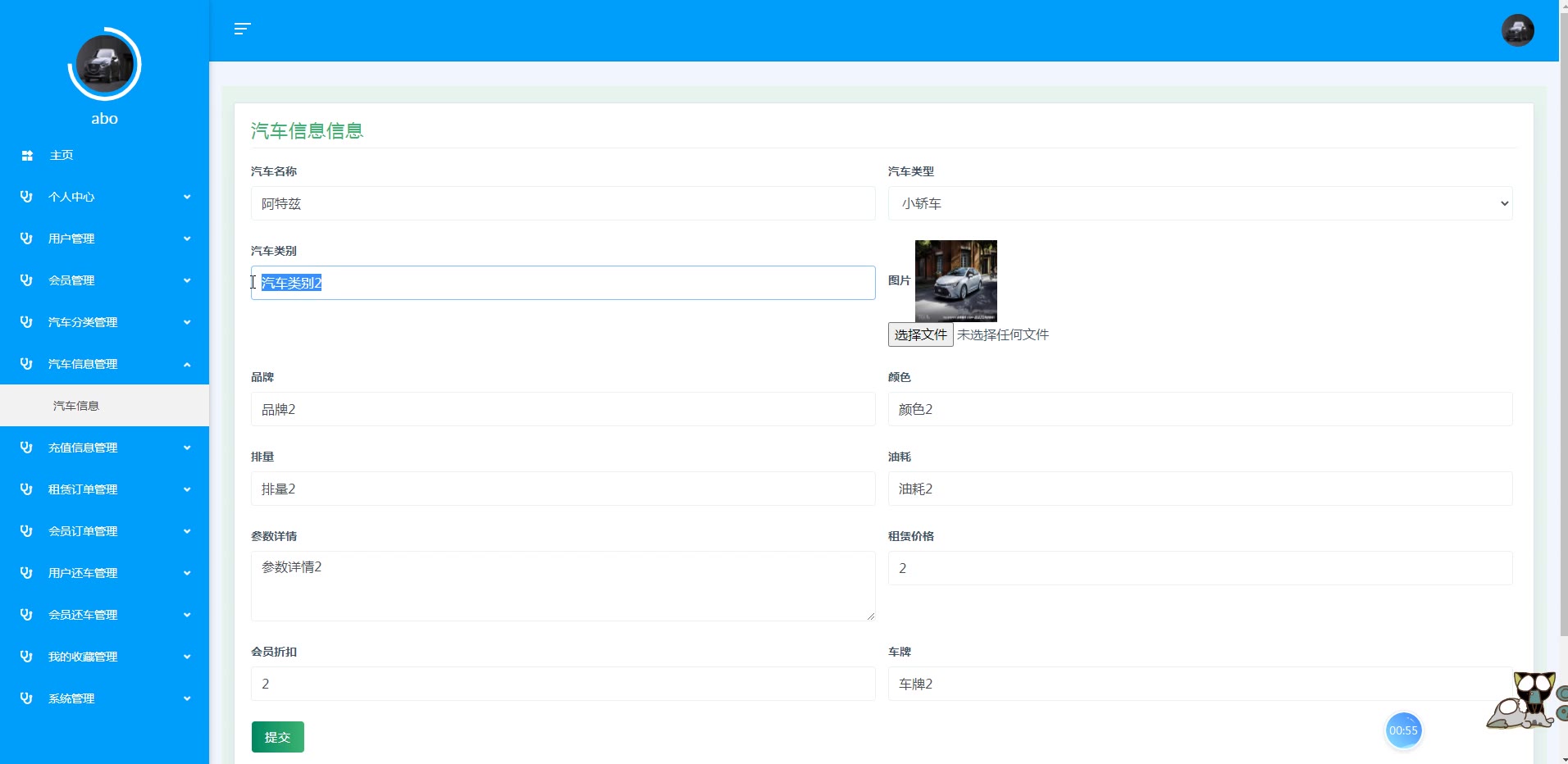Viewport: 1568px width, 764px height.
Task: Click the 主页 grid icon
Action: click(x=27, y=155)
